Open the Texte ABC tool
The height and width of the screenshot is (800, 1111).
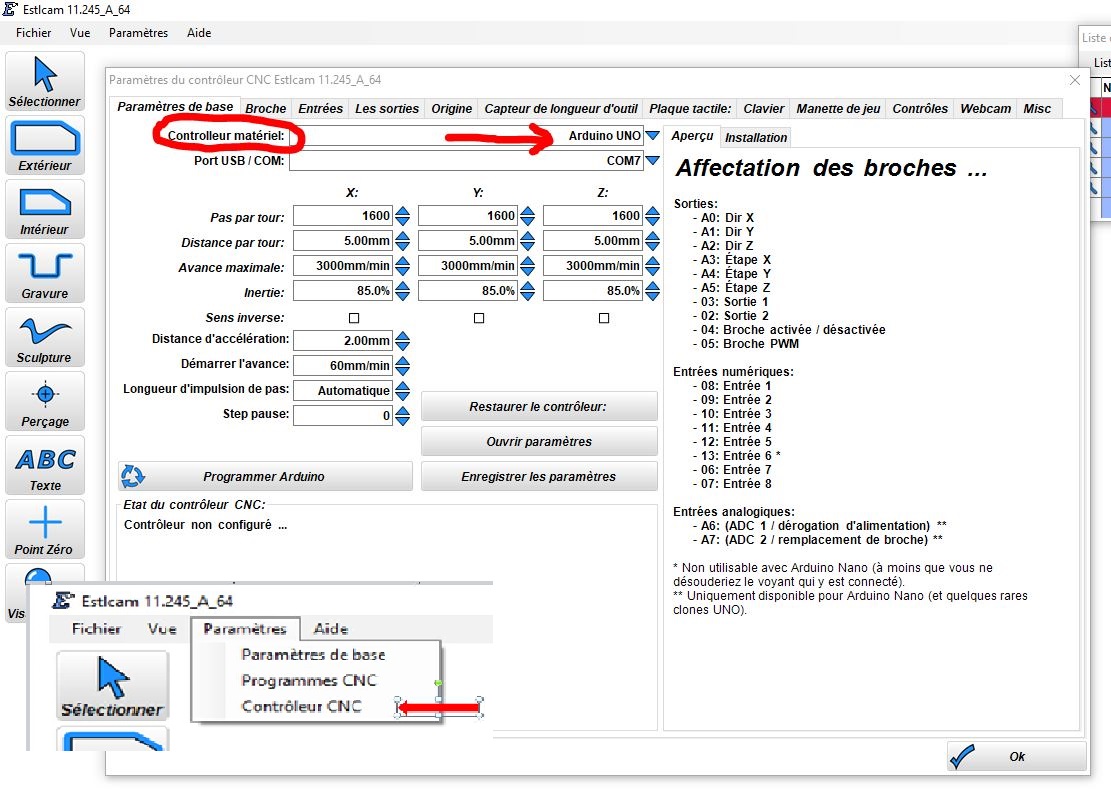coord(45,466)
